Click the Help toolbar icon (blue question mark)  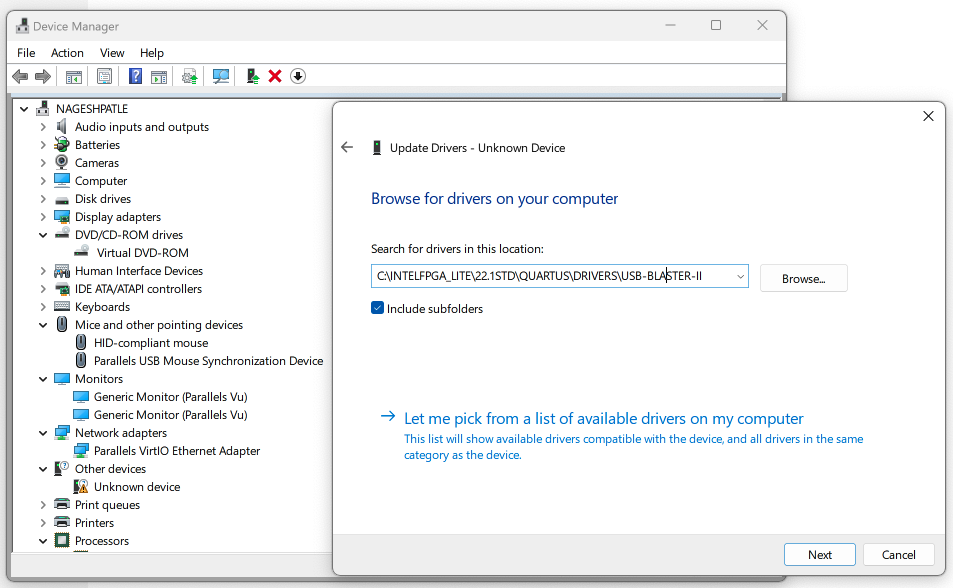click(x=135, y=77)
